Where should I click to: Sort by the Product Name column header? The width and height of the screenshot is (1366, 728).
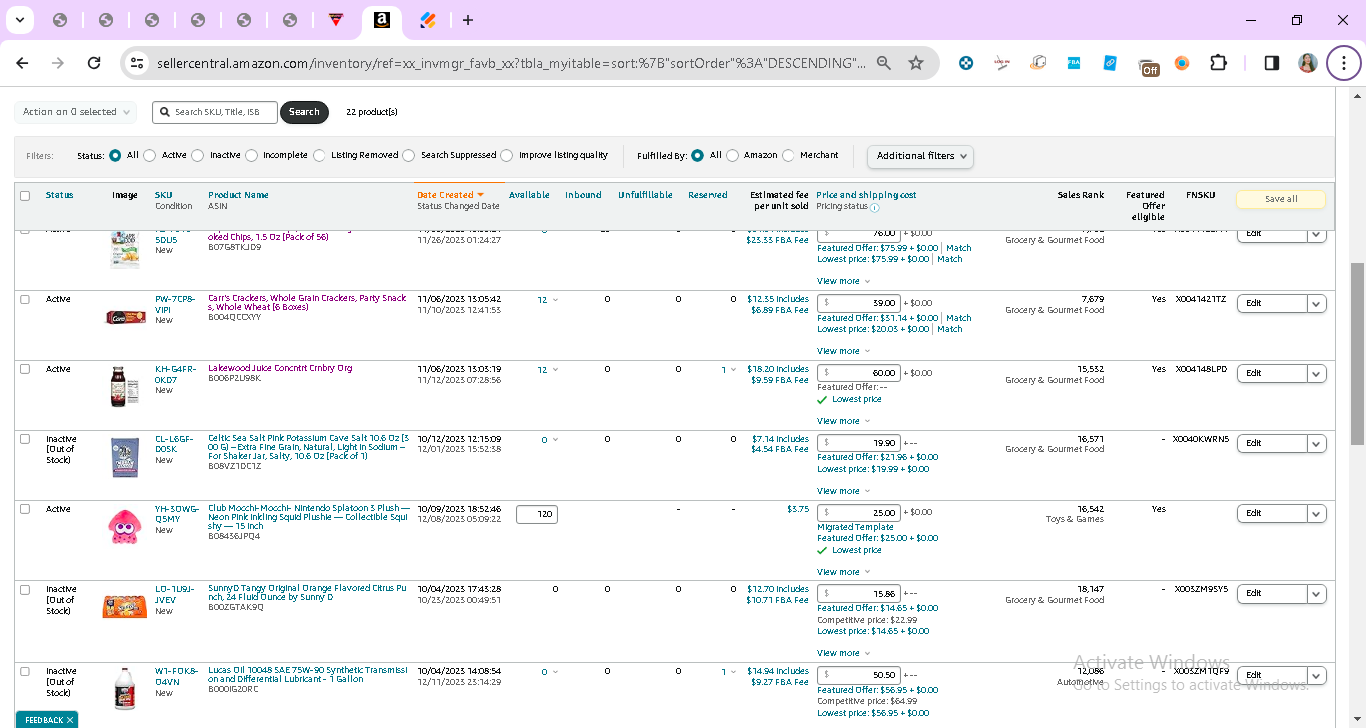pyautogui.click(x=238, y=195)
